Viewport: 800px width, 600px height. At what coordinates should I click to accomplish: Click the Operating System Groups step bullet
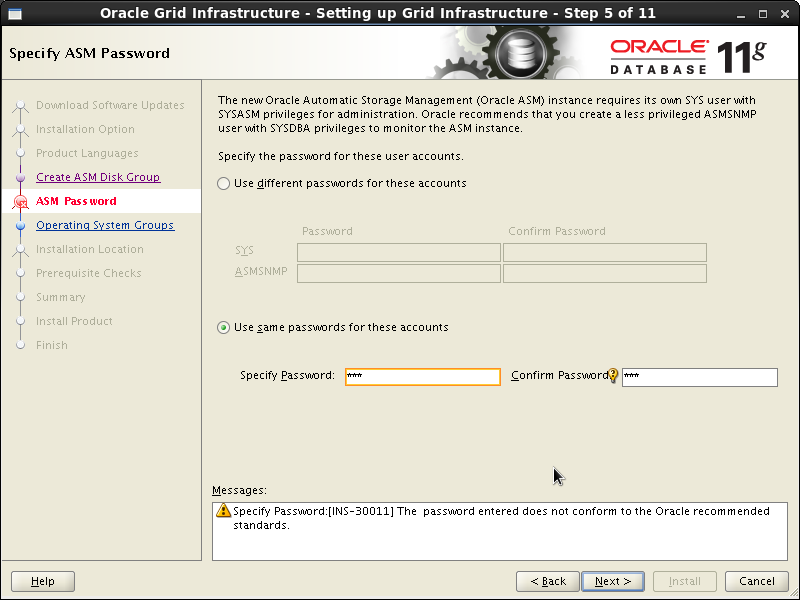[20, 226]
